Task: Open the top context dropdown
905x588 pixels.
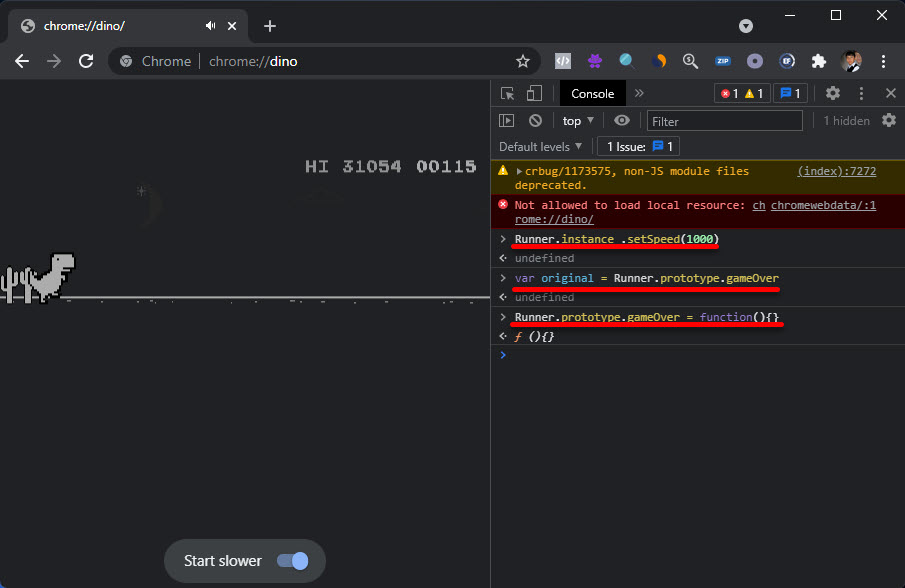Action: [x=578, y=121]
